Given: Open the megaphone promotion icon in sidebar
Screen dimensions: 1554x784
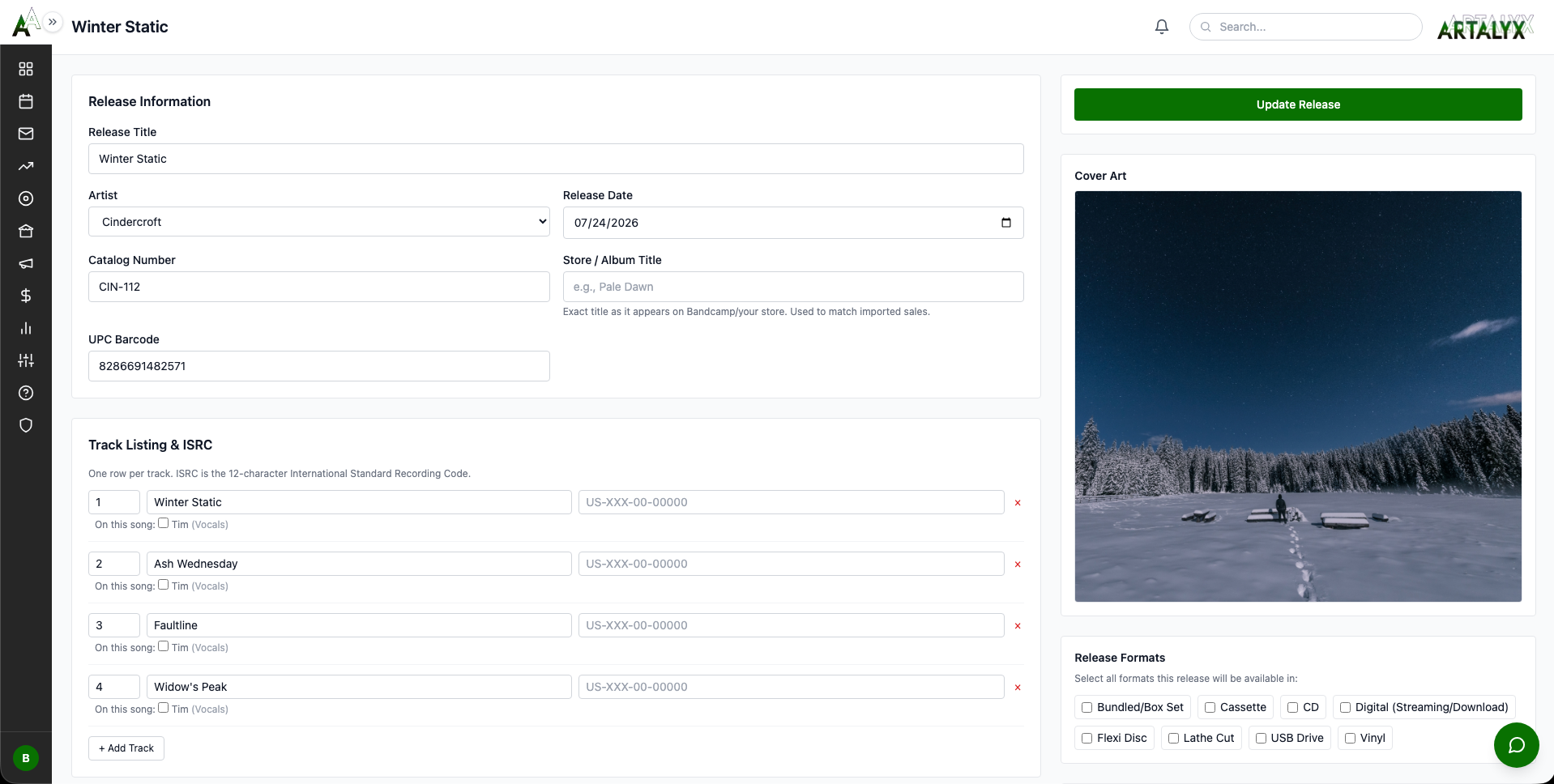Looking at the screenshot, I should click(x=26, y=263).
